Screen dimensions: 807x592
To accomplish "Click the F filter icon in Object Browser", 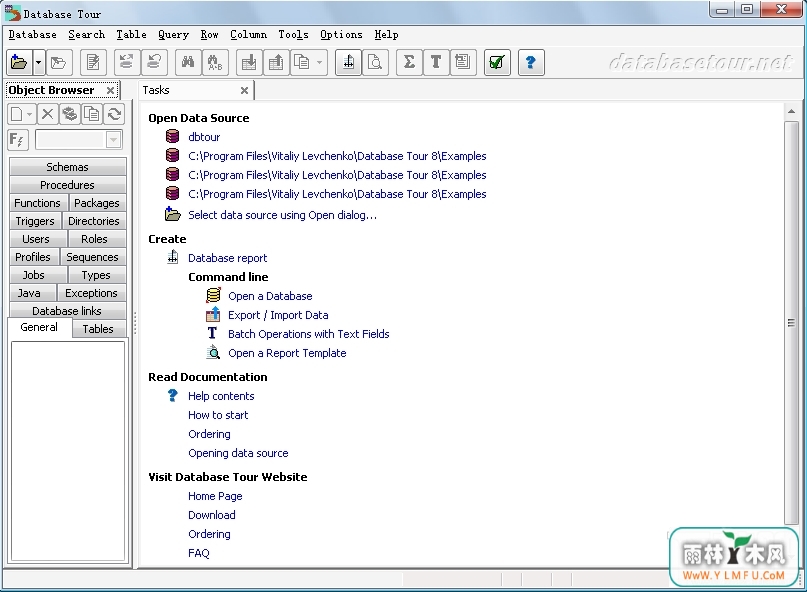I will click(x=17, y=140).
